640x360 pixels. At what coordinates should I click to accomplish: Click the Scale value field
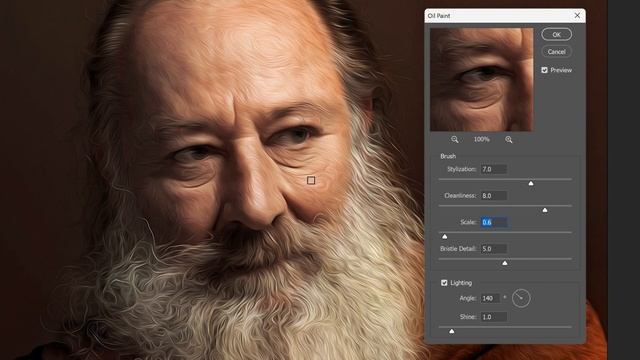[493, 222]
